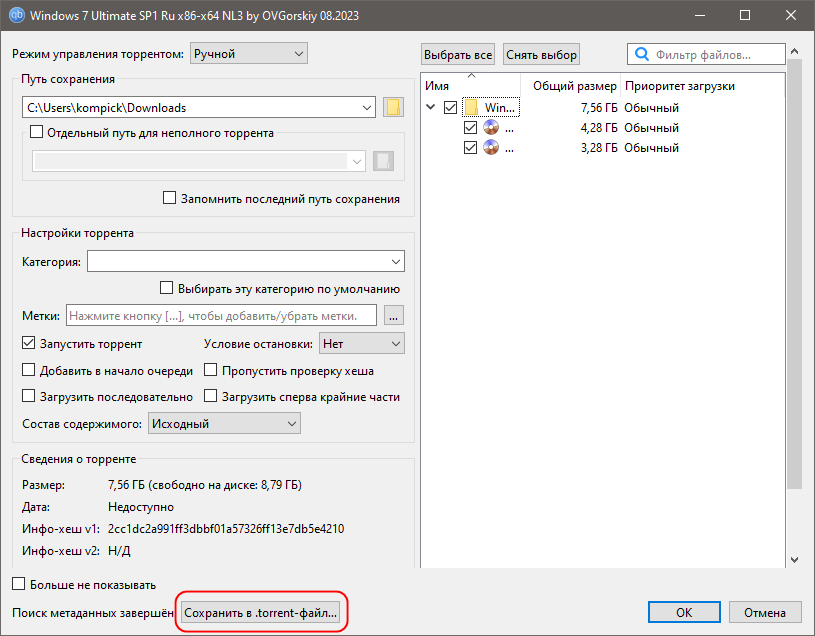This screenshot has height=636, width=815.
Task: Open the tags '...' button next to Метки
Action: (x=393, y=315)
